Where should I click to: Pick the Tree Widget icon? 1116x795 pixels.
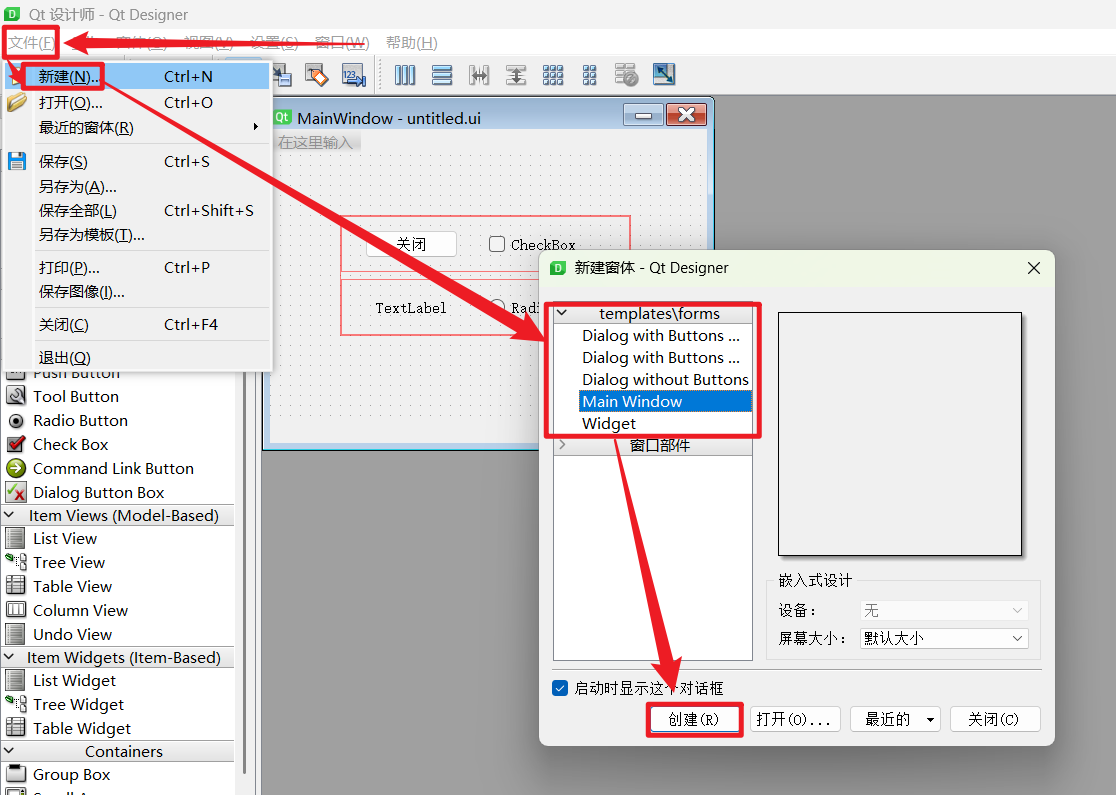(16, 704)
